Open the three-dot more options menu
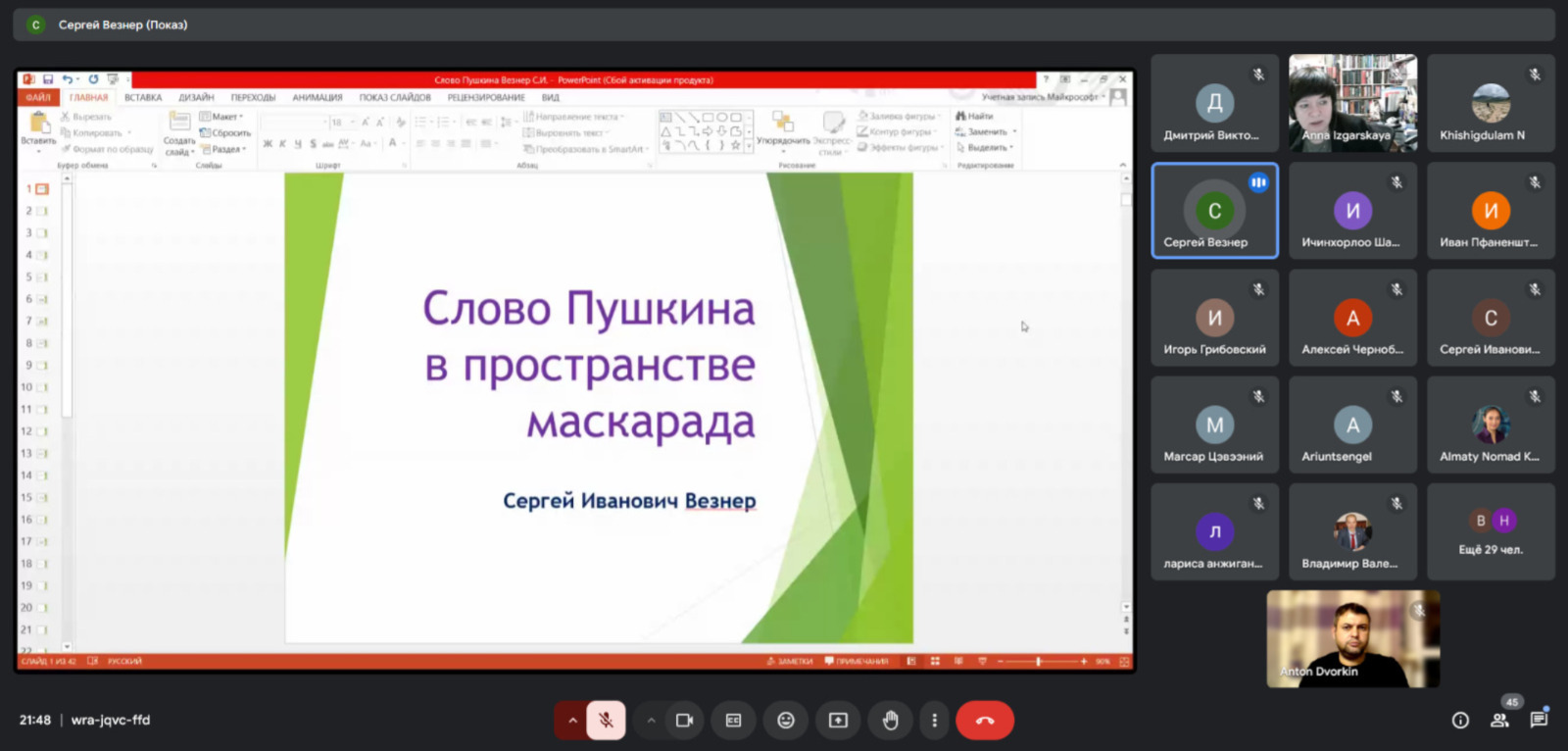The image size is (1568, 751). (934, 721)
